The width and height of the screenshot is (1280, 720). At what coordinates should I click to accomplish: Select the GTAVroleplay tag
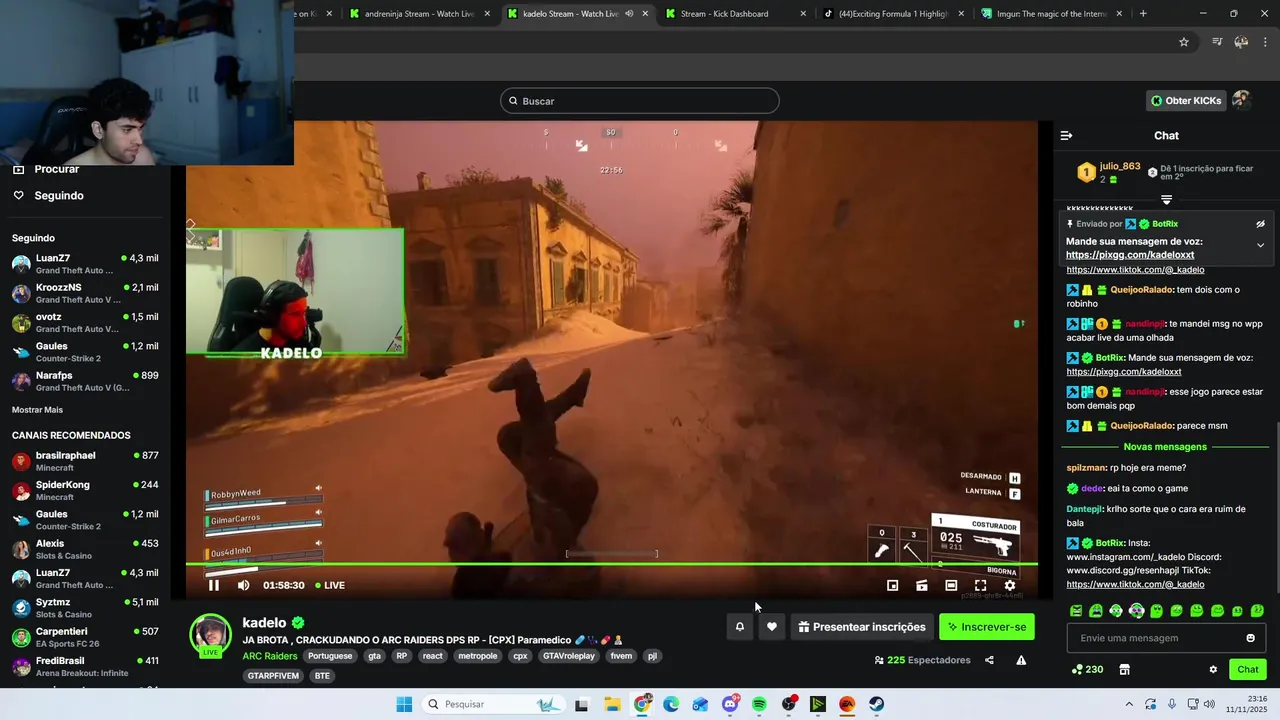pyautogui.click(x=569, y=656)
